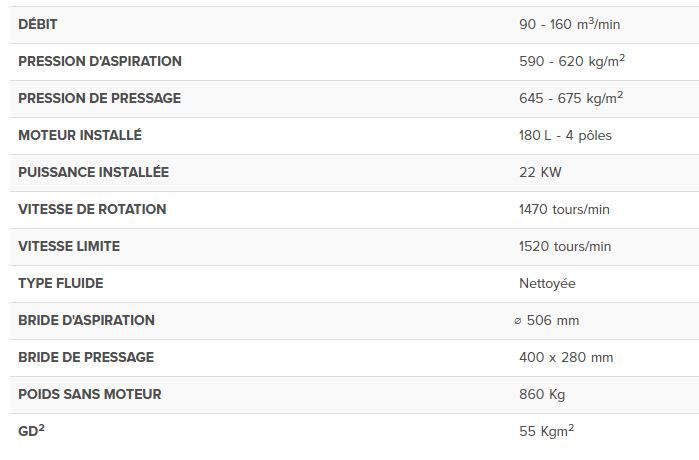Select the 90 - 160 m³/min value

[x=569, y=24]
